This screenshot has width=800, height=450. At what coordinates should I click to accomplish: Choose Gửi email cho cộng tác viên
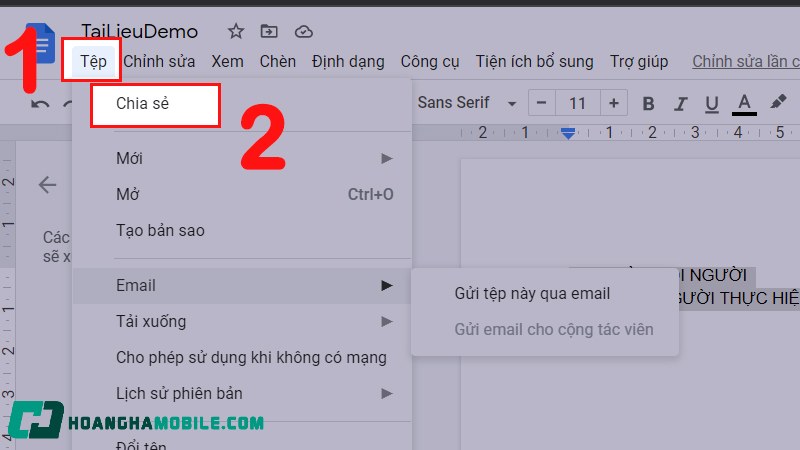(x=545, y=329)
